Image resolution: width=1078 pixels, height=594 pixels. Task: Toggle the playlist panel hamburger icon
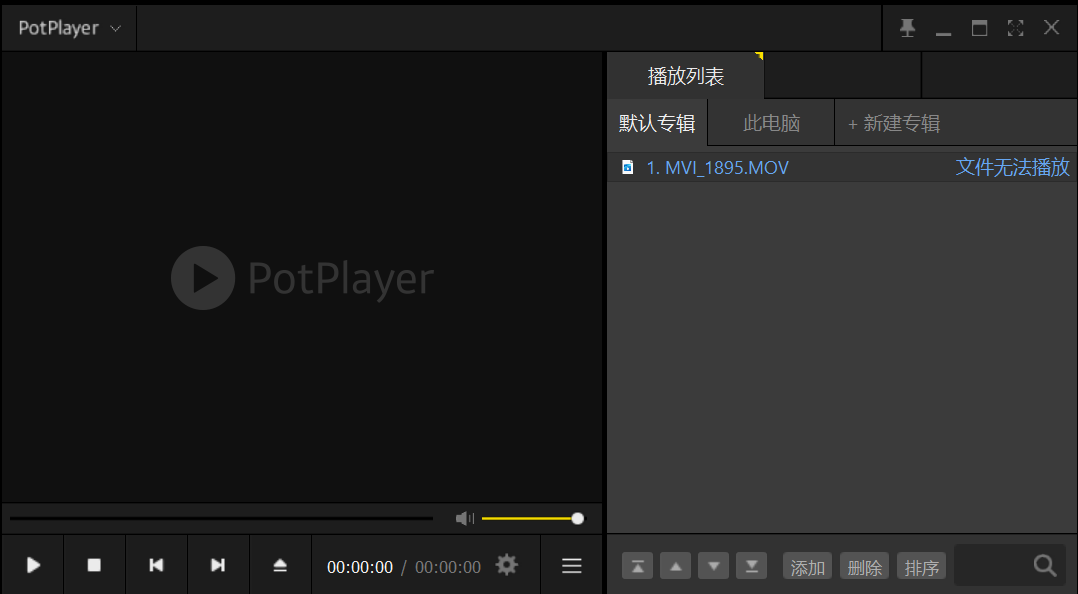pyautogui.click(x=571, y=566)
